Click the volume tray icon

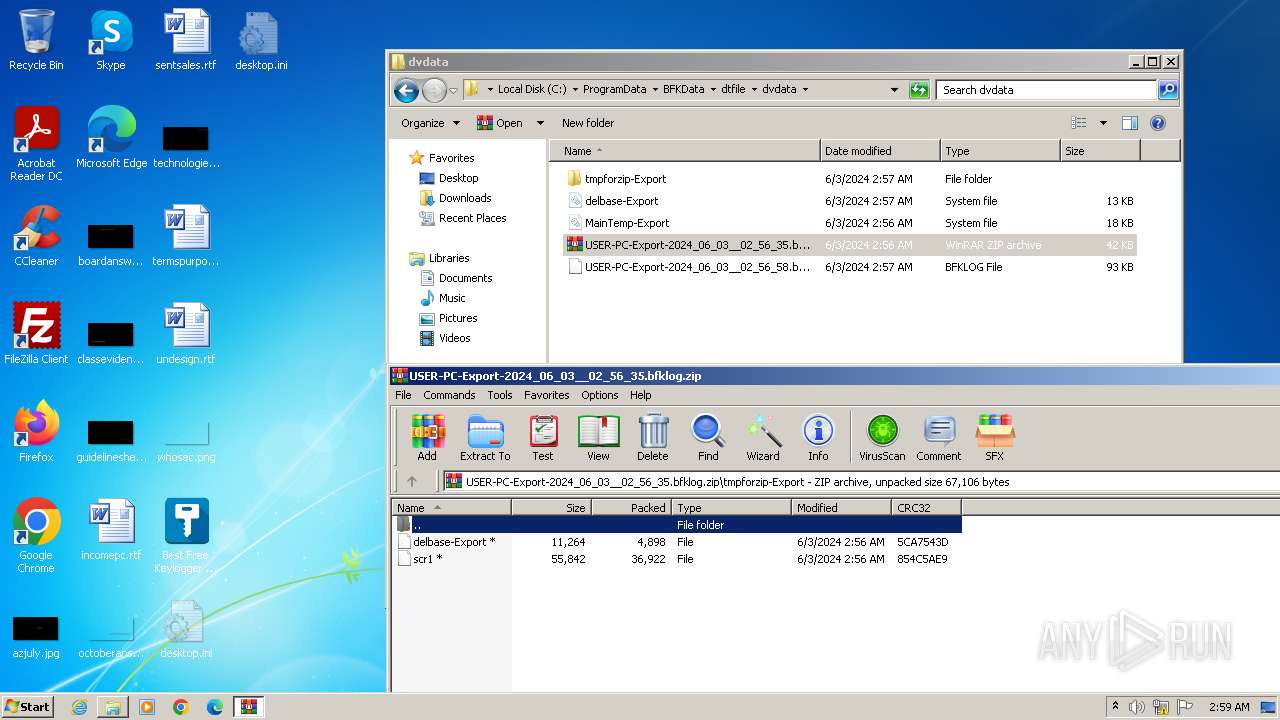pyautogui.click(x=1137, y=707)
